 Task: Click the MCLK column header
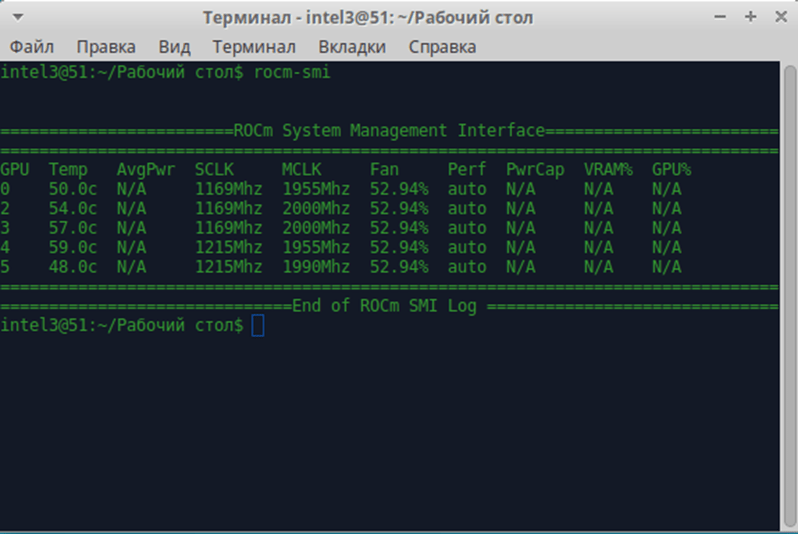(x=302, y=170)
